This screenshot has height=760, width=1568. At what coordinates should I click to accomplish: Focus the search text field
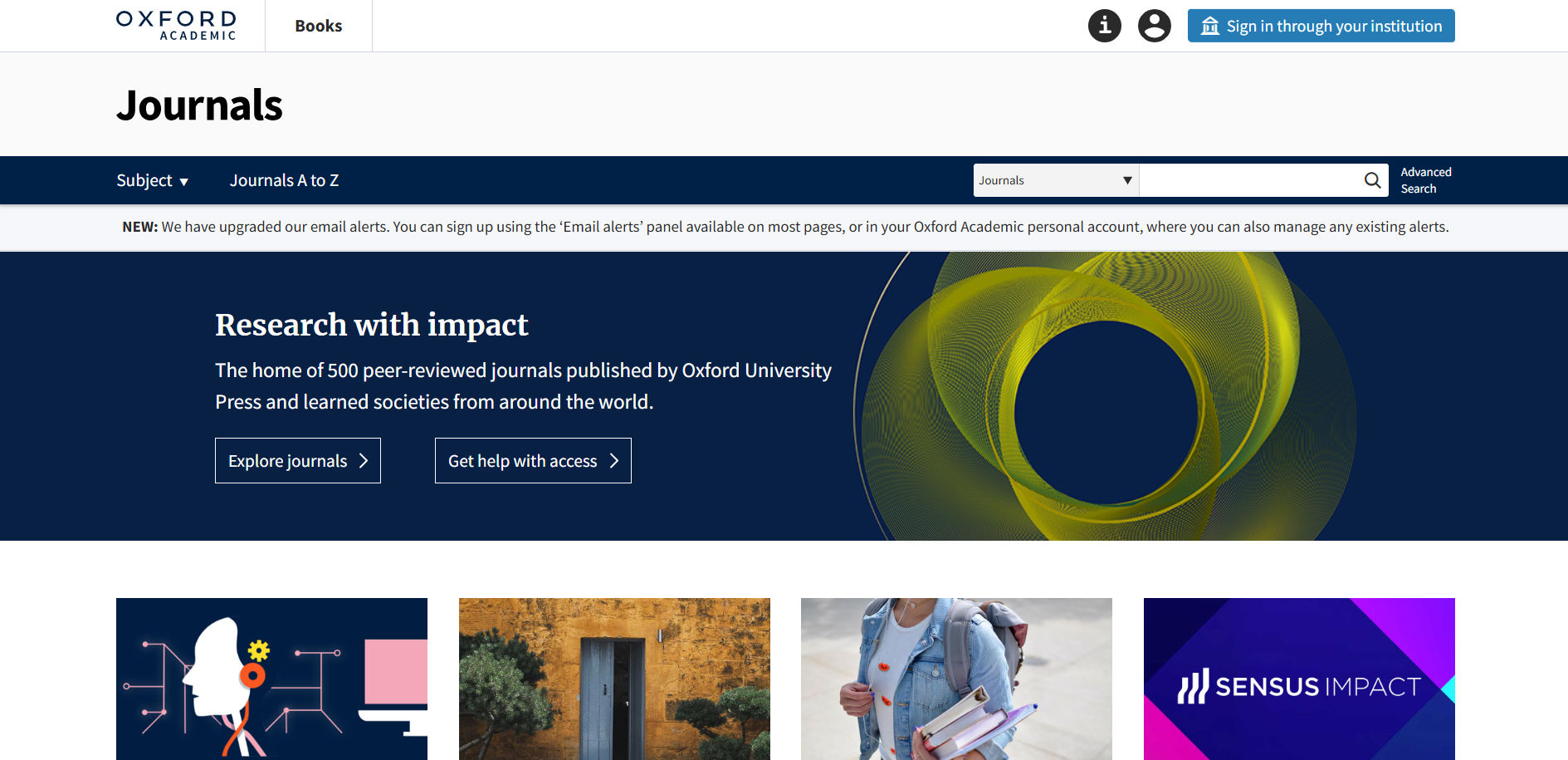(x=1249, y=180)
